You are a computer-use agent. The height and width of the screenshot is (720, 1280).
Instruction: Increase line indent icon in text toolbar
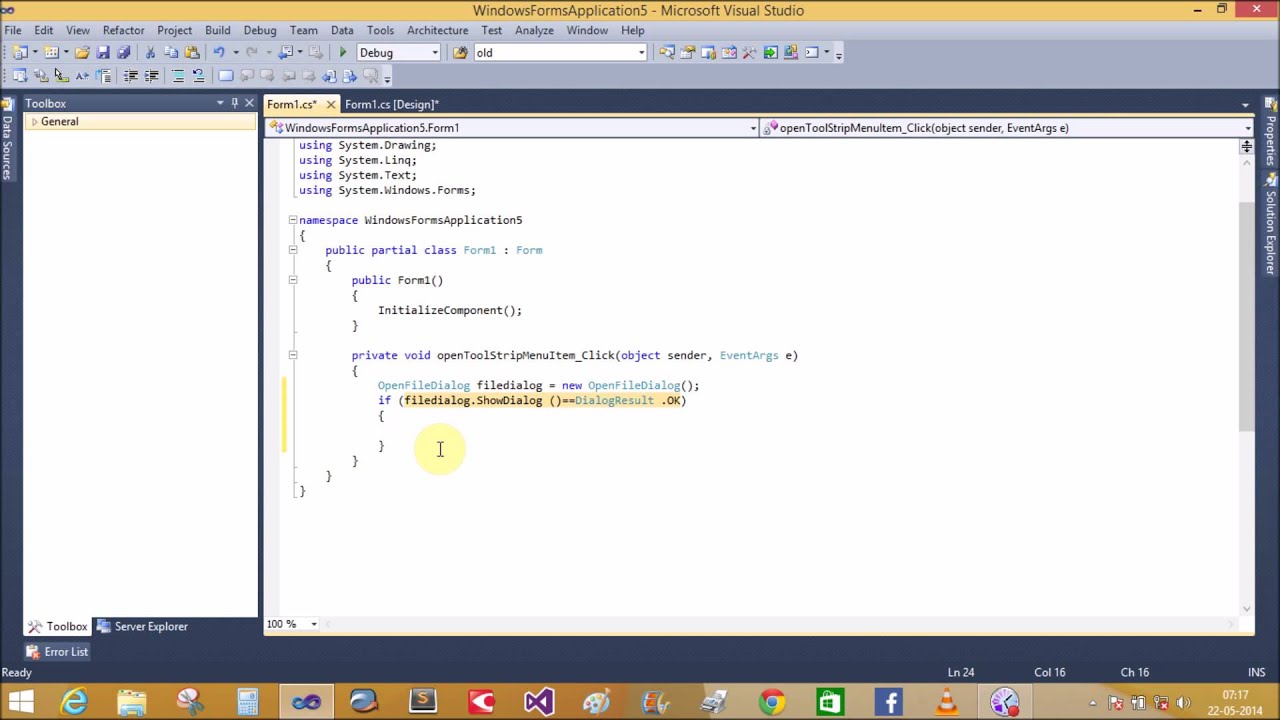(x=151, y=76)
